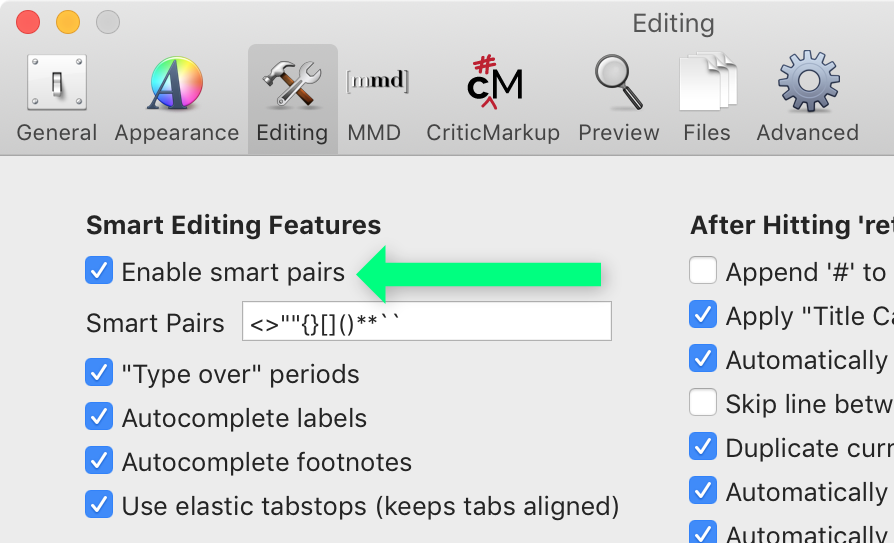This screenshot has height=543, width=894.
Task: Open CriticMarkup preferences icon
Action: pos(494,82)
